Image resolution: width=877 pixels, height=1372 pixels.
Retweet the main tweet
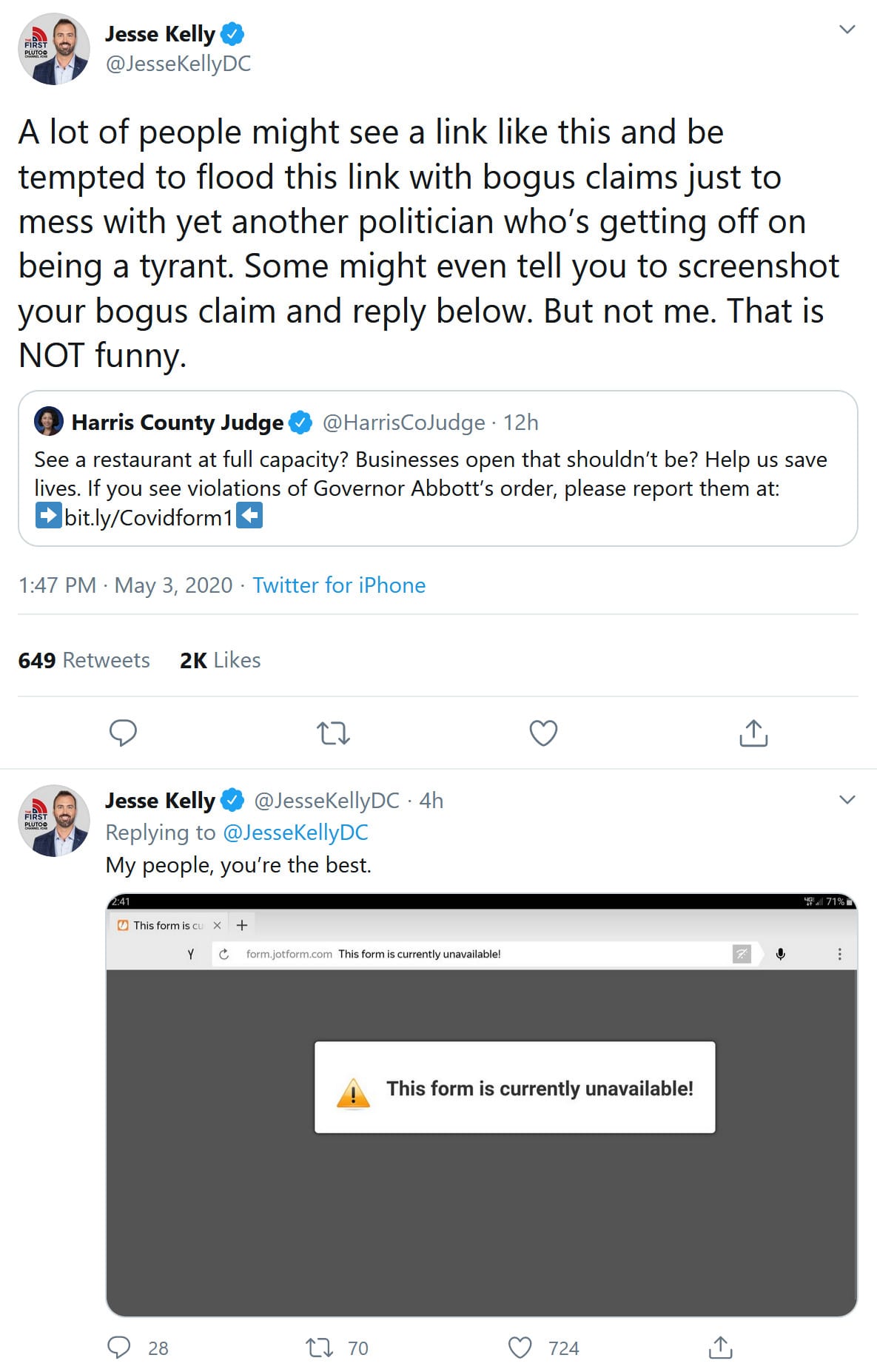(x=333, y=733)
